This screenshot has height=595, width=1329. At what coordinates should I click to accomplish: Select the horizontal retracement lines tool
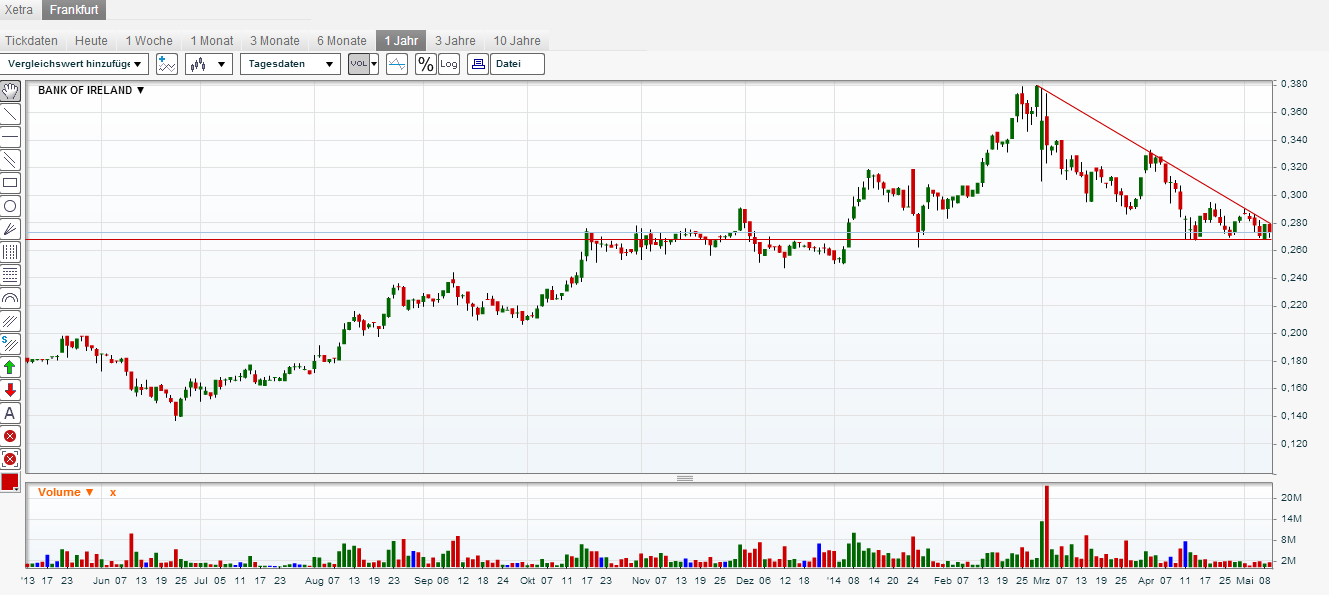click(x=10, y=275)
